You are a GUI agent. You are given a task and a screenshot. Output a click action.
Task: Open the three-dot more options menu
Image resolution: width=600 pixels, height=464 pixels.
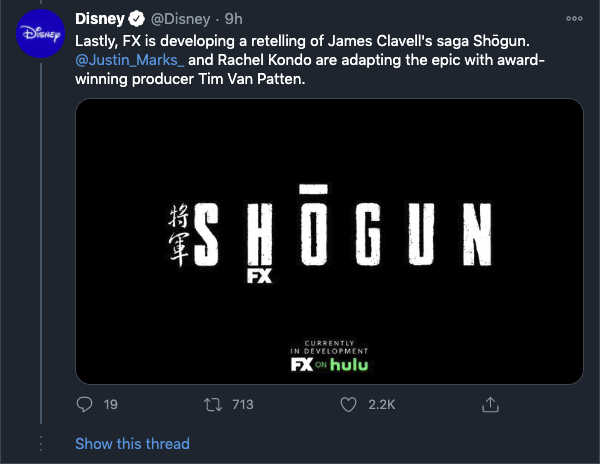tap(574, 18)
